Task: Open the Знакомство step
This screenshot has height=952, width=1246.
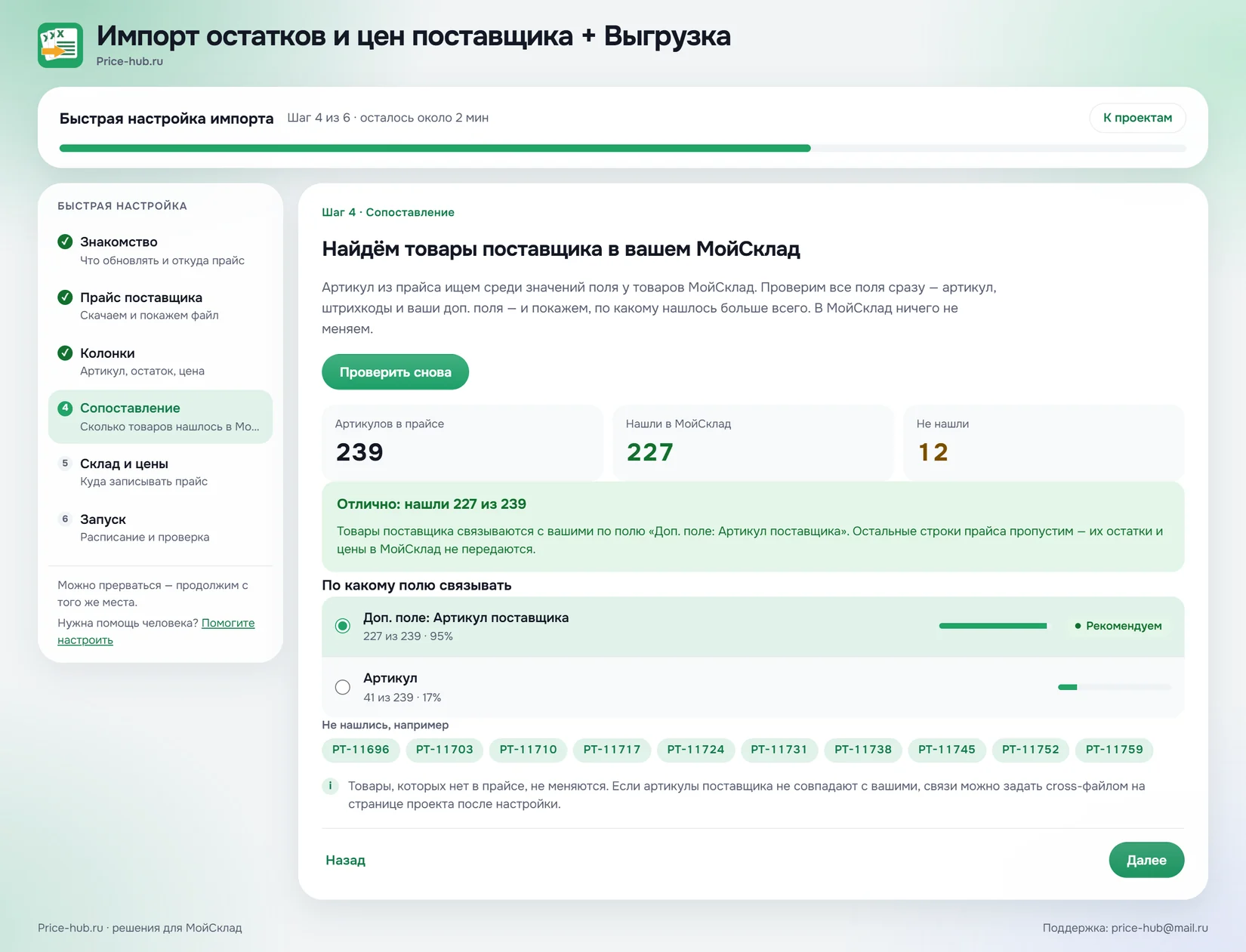Action: [x=160, y=251]
